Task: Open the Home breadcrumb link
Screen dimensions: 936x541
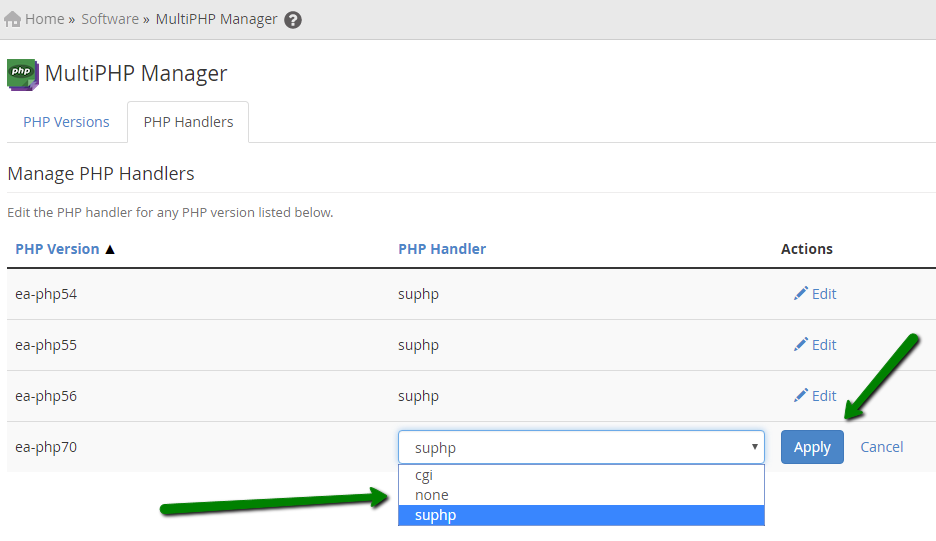Action: coord(44,19)
